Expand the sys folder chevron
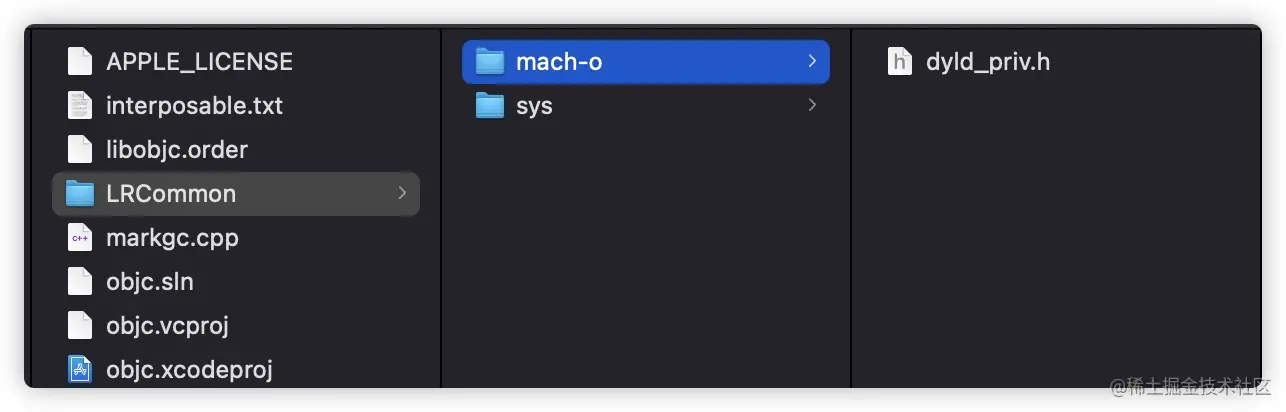Viewport: 1286px width, 412px height. click(x=812, y=105)
